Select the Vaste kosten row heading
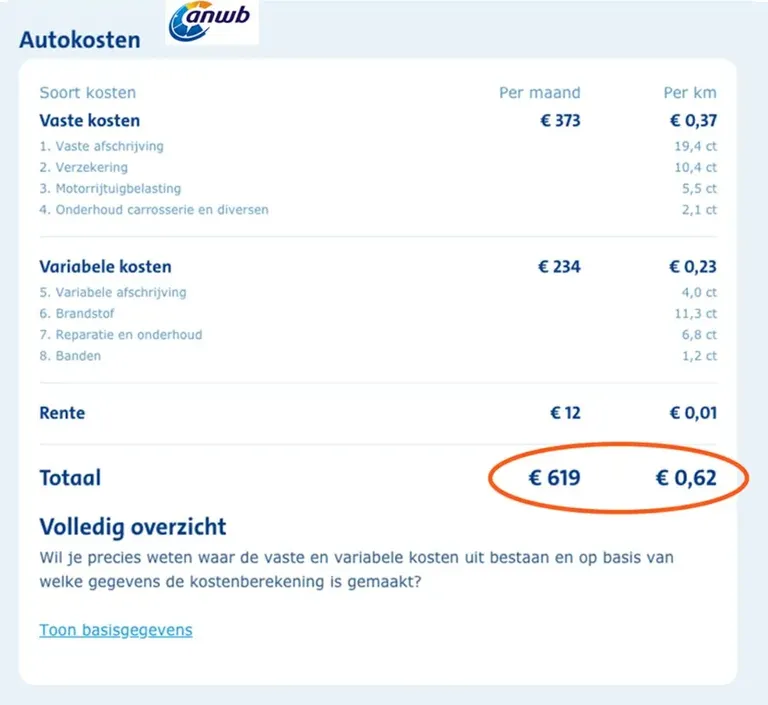Image resolution: width=768 pixels, height=705 pixels. pos(90,121)
